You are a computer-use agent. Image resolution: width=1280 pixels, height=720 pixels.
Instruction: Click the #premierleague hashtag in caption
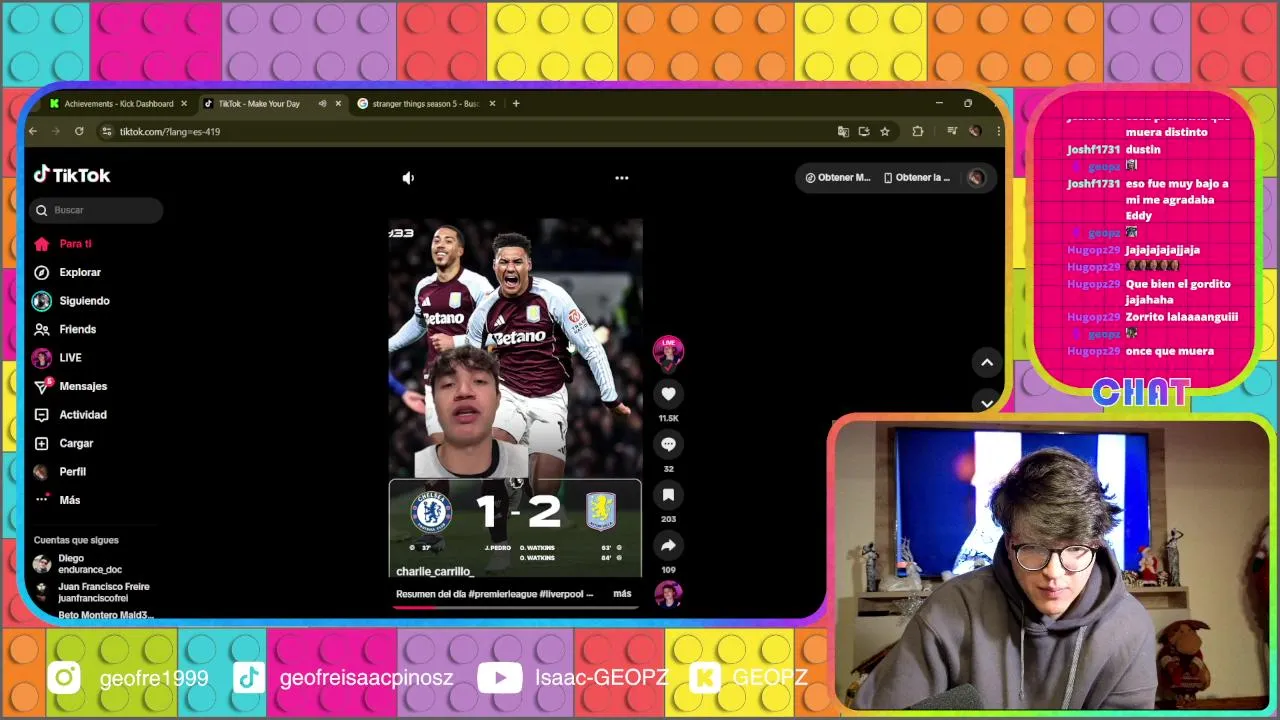[x=501, y=593]
